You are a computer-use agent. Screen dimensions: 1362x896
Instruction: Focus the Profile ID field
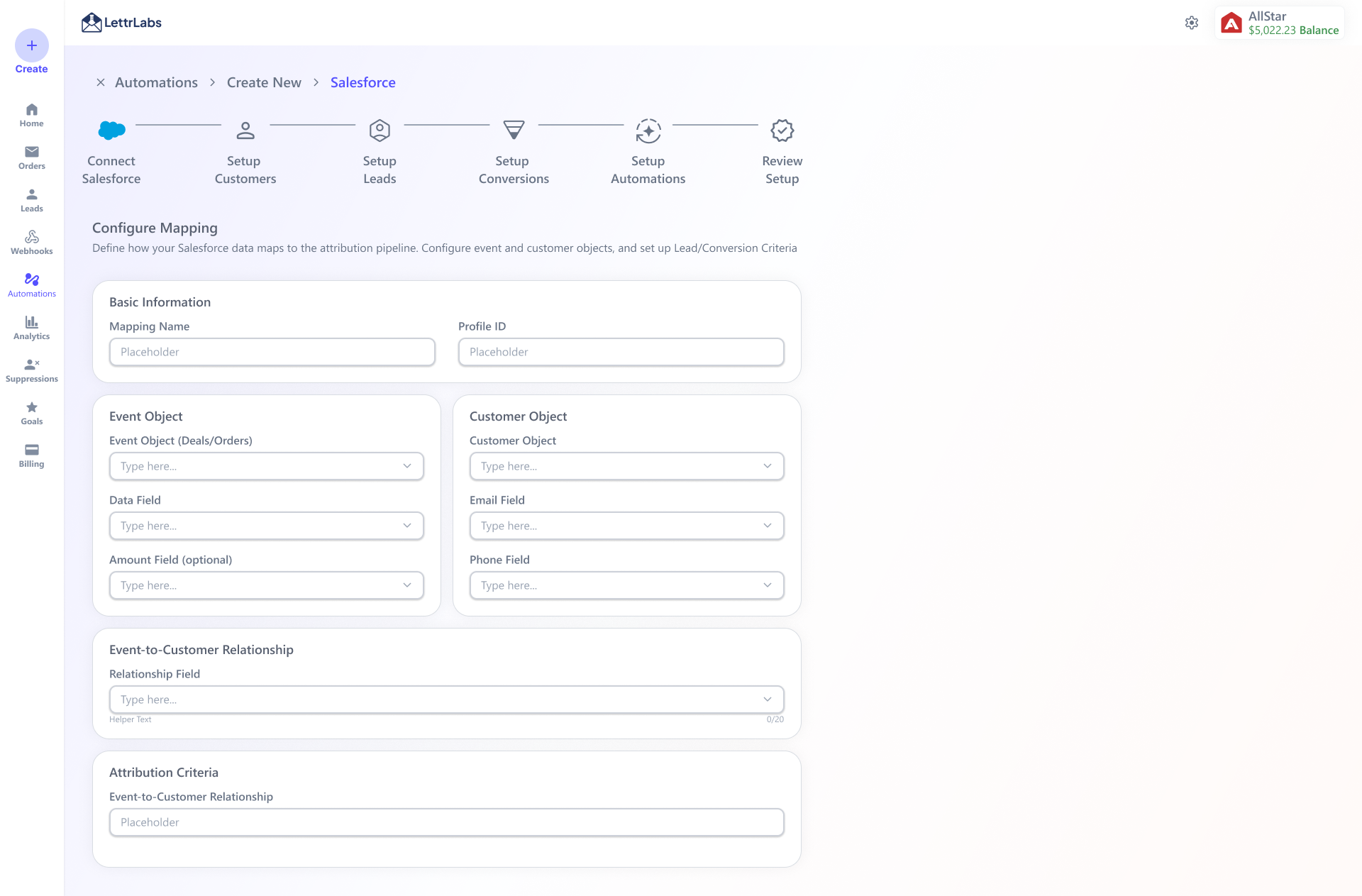(x=621, y=352)
